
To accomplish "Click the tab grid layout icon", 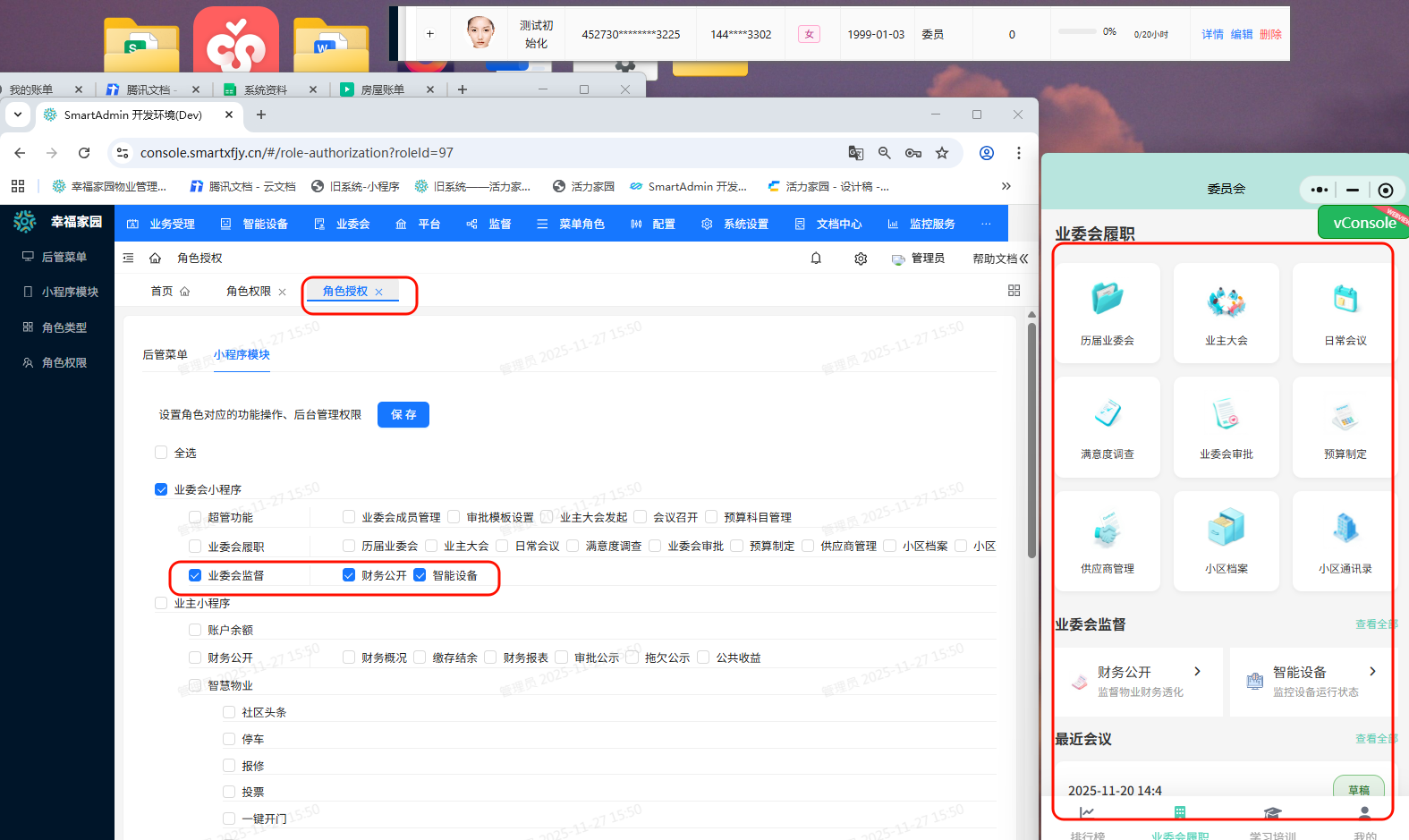I will pos(1014,291).
